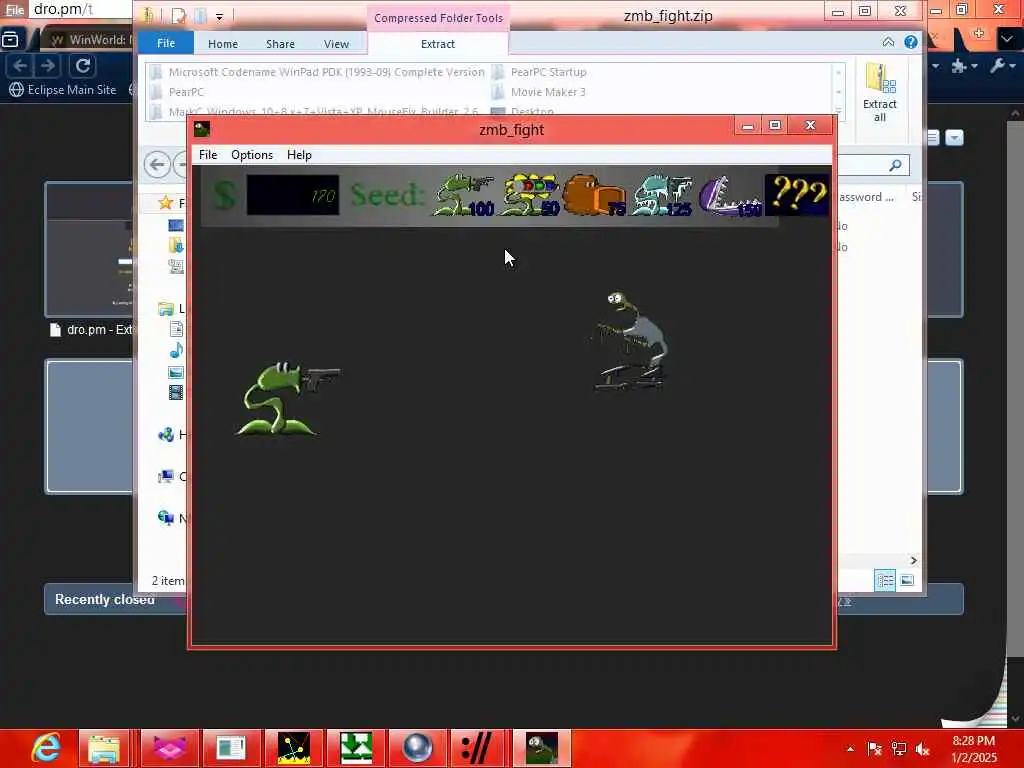Click the Extract all button
1024x768 pixels.
pyautogui.click(x=879, y=93)
